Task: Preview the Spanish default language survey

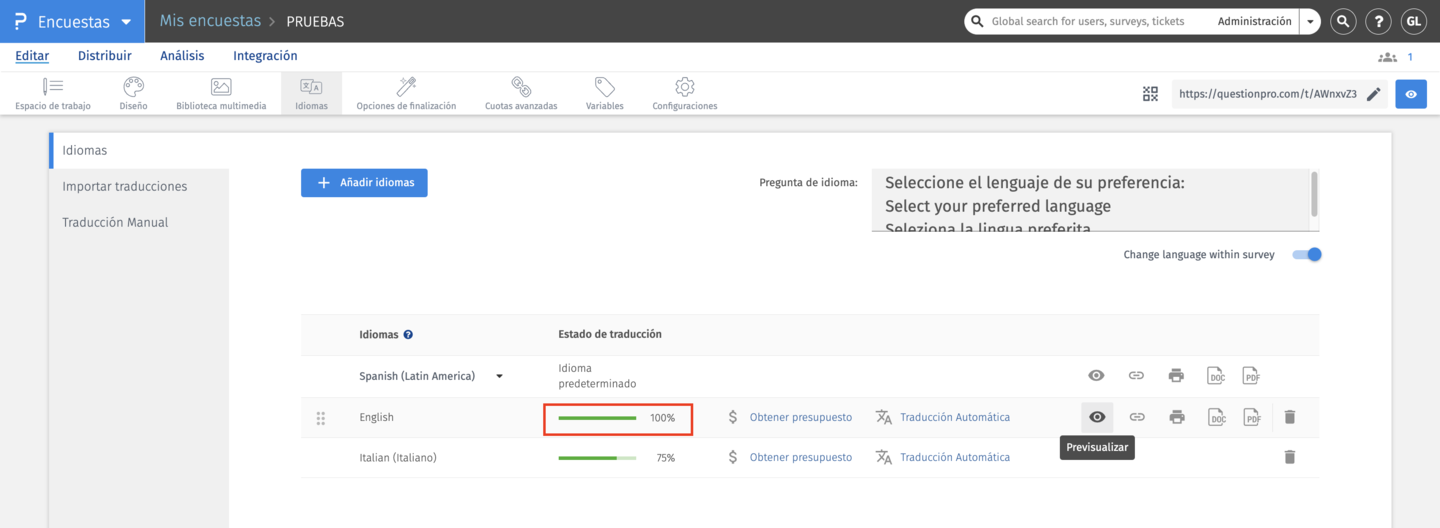Action: [1097, 376]
